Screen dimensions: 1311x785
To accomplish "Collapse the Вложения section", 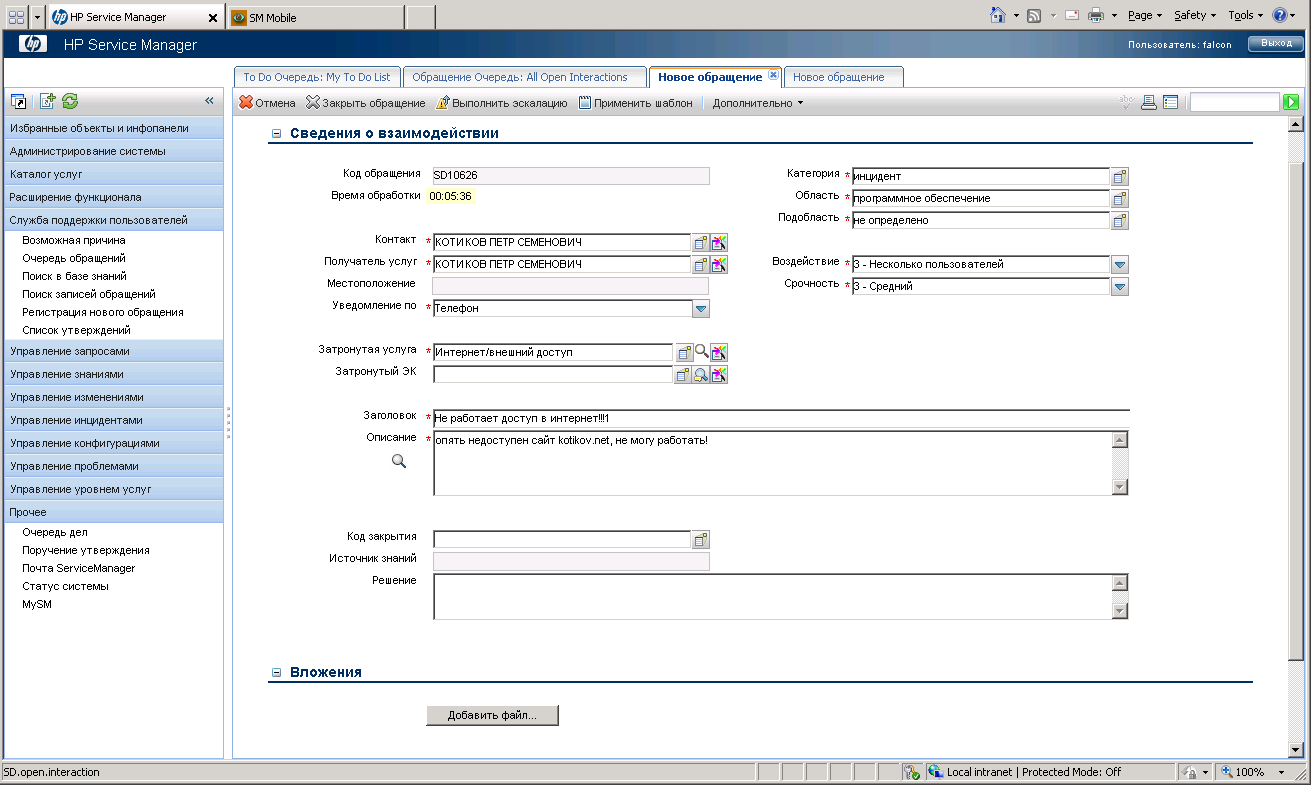I will (276, 672).
